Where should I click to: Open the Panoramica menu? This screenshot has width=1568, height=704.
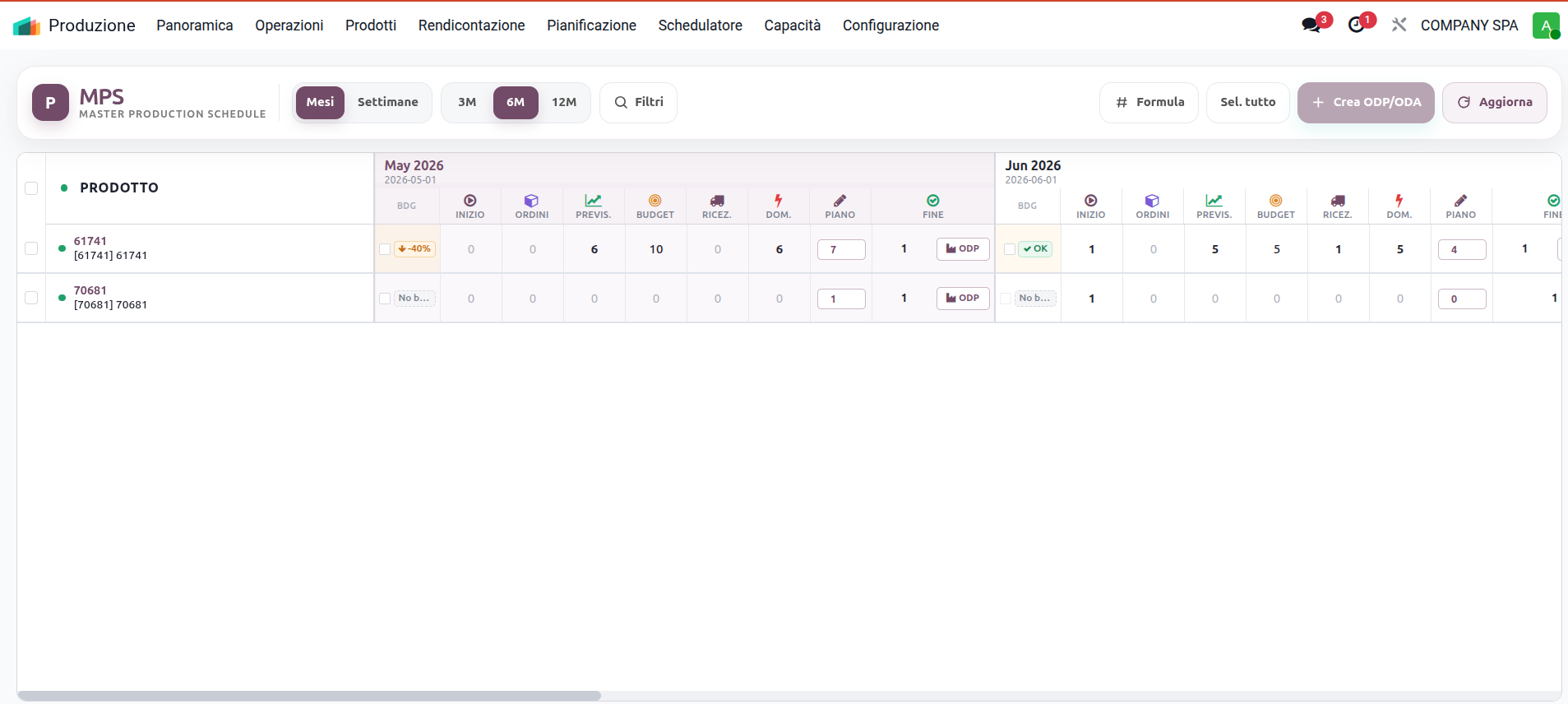(195, 25)
